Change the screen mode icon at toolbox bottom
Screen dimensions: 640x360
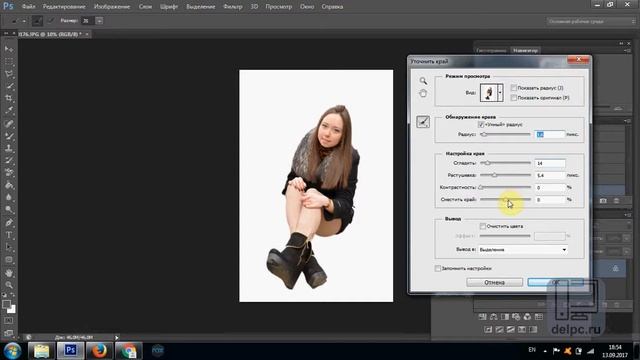click(x=9, y=333)
